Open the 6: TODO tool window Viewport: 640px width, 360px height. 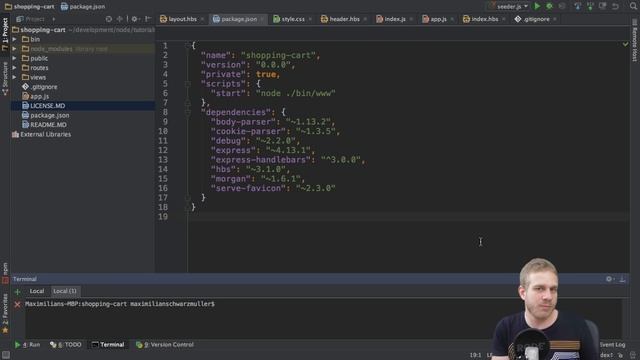pyautogui.click(x=66, y=345)
